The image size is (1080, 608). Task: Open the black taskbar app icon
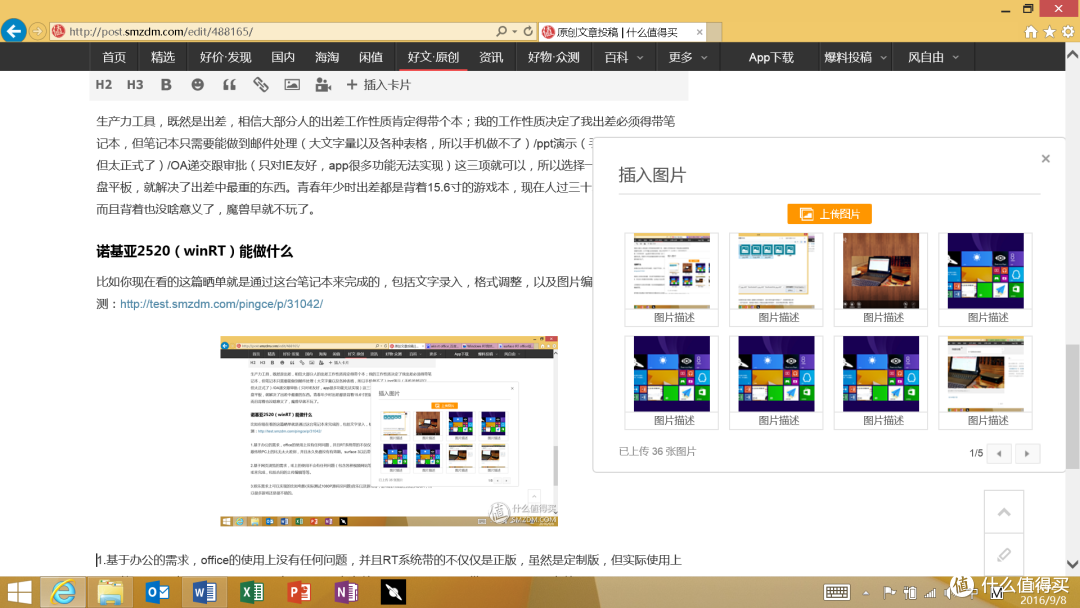[393, 592]
